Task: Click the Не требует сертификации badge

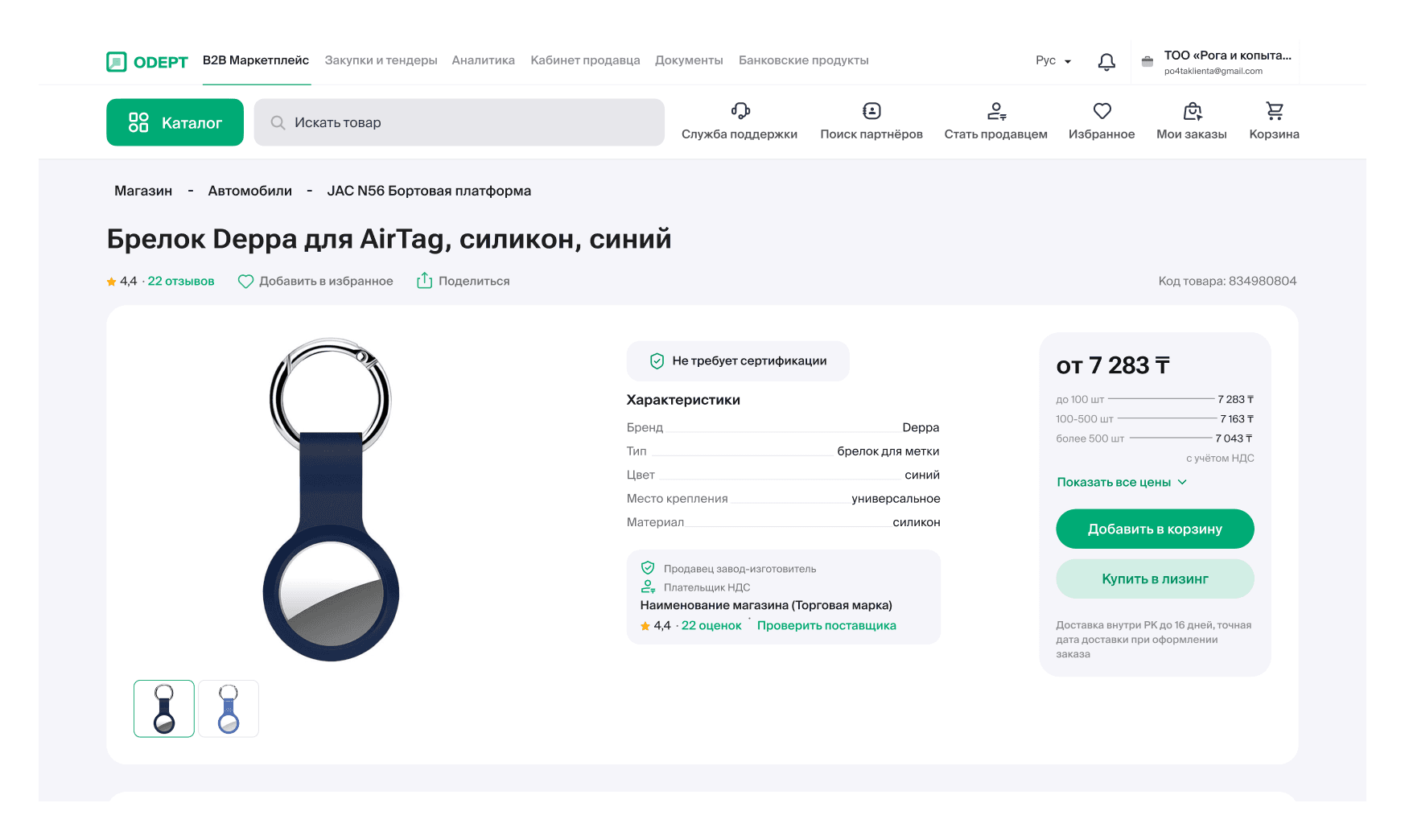Action: [738, 360]
